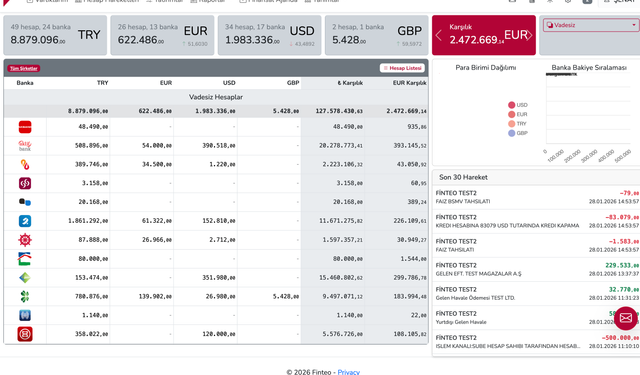Select the USD balance summary card
Screen dimensions: 640x375
(269, 35)
